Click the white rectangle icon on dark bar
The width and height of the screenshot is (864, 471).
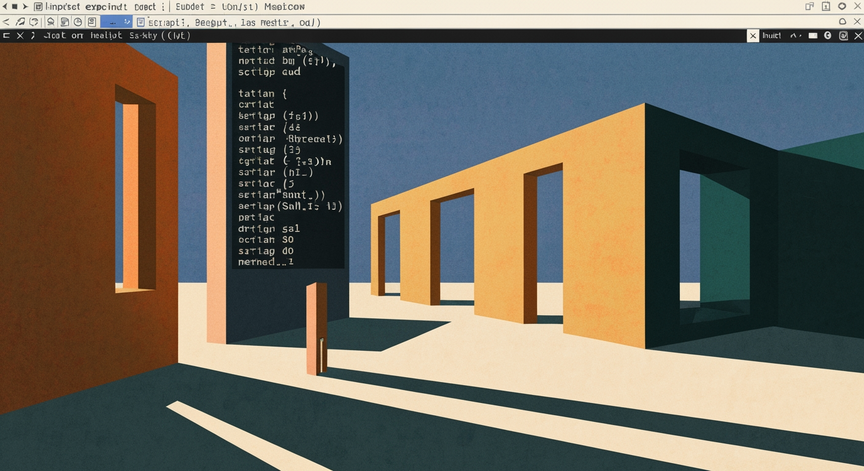click(x=813, y=36)
